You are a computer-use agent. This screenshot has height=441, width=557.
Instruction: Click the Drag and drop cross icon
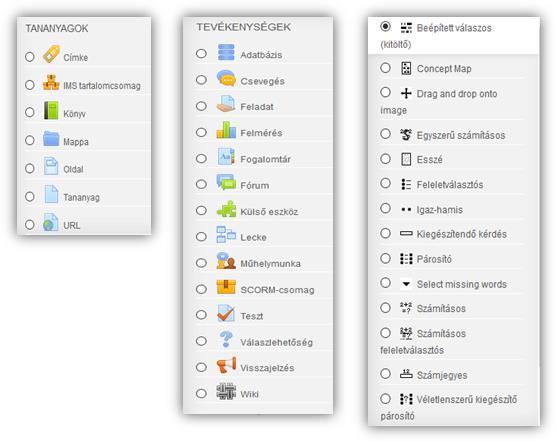406,93
